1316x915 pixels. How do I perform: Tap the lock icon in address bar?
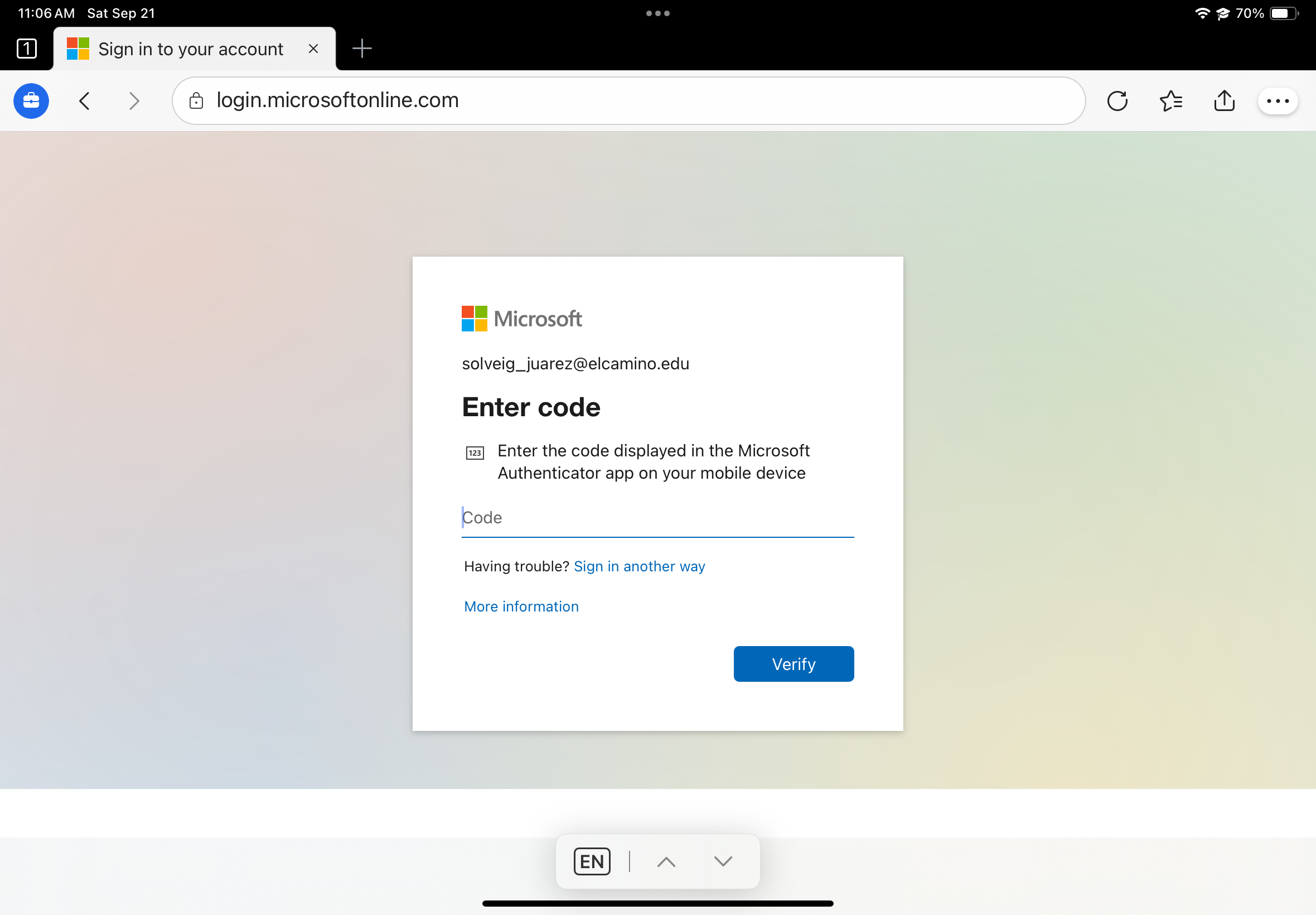(x=196, y=101)
